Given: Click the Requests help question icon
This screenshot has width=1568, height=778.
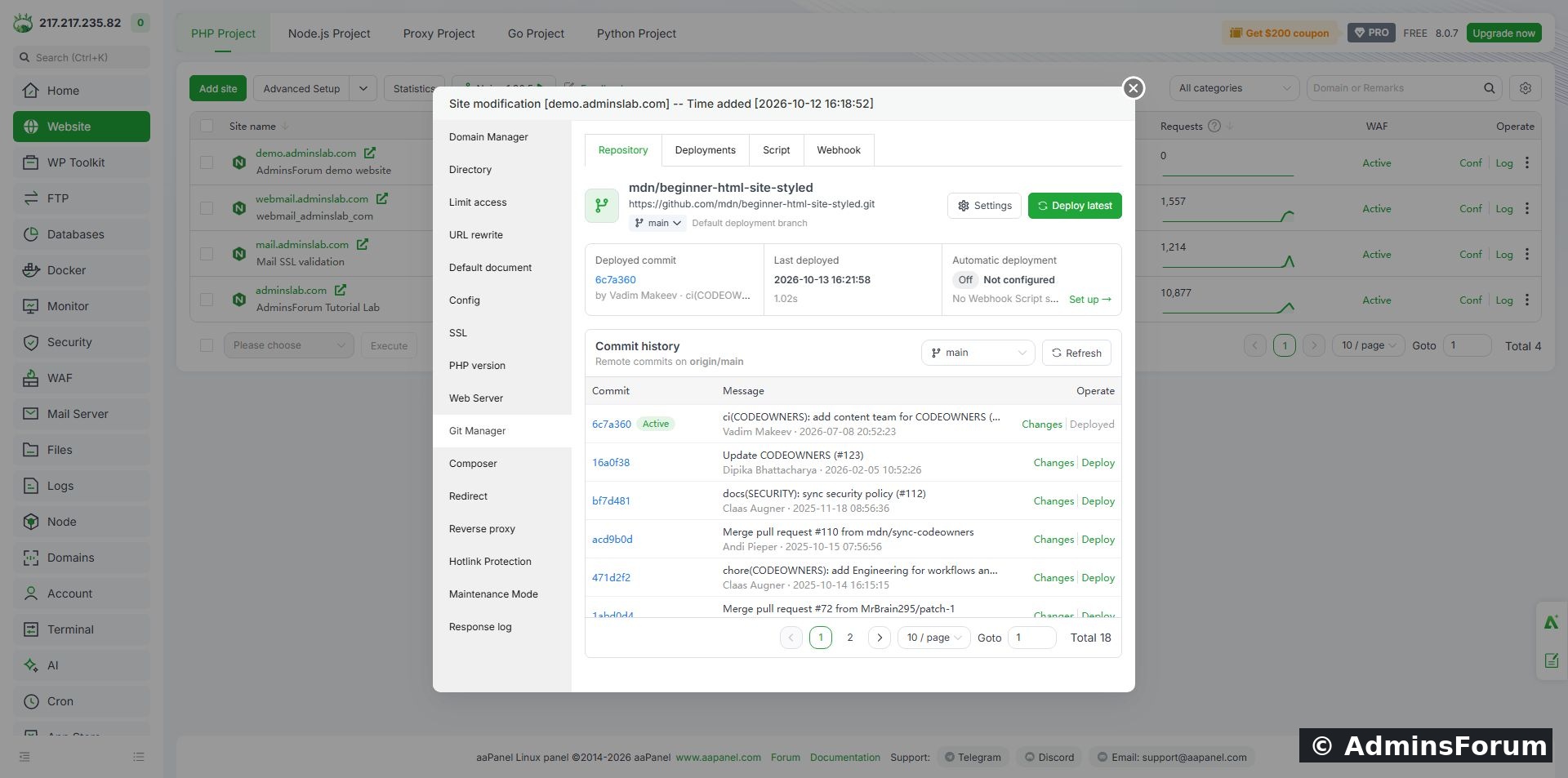Looking at the screenshot, I should [1214, 126].
